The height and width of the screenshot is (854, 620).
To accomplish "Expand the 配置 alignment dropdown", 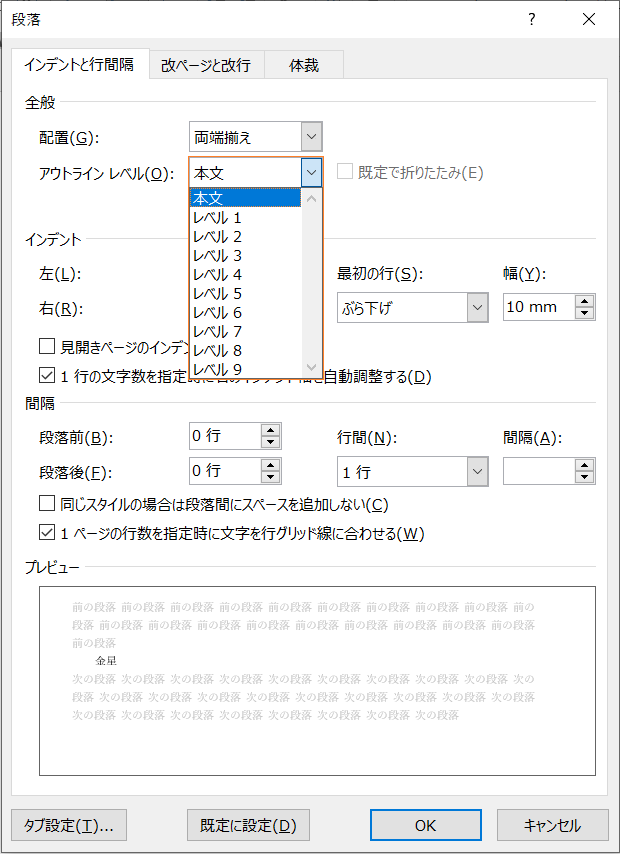I will click(x=311, y=137).
